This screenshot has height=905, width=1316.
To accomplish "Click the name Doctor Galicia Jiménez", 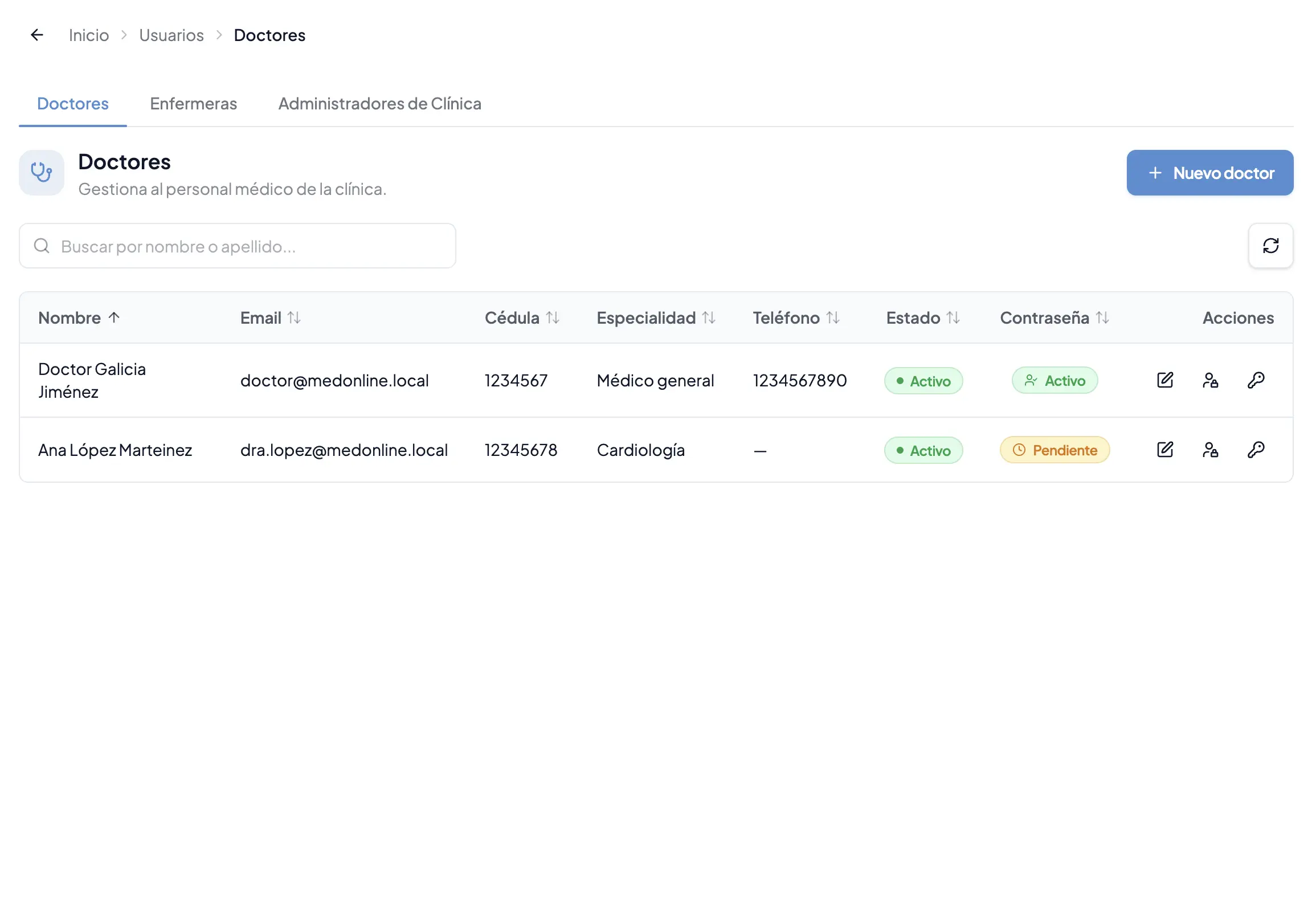I will (x=92, y=381).
